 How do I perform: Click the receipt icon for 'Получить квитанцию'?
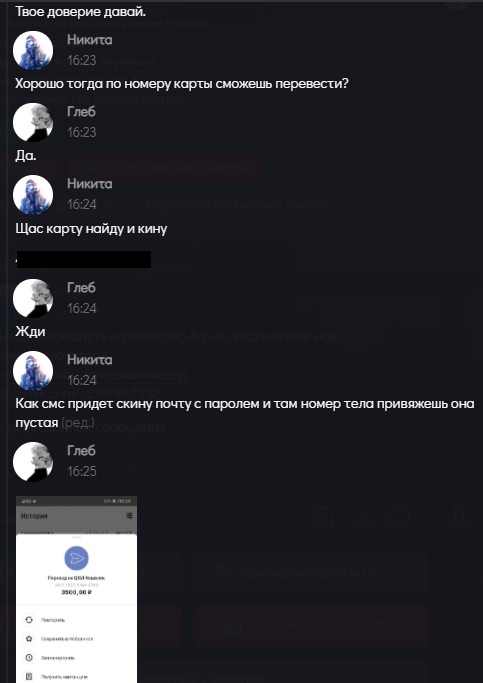(29, 677)
